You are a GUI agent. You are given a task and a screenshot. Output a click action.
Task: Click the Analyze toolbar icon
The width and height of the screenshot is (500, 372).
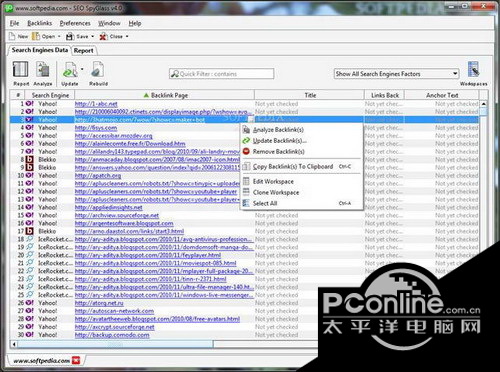tap(43, 69)
